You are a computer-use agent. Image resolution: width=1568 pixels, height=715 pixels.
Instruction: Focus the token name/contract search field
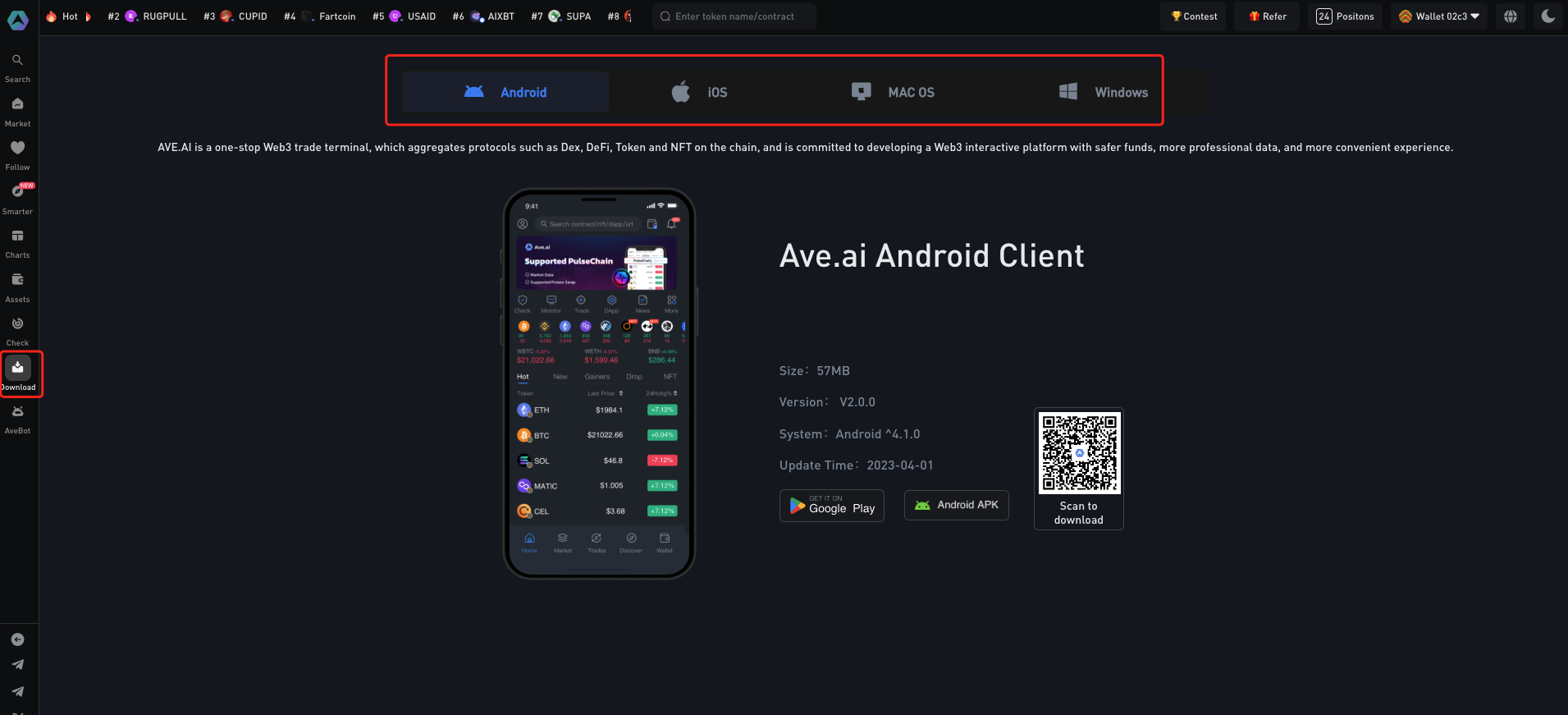734,16
